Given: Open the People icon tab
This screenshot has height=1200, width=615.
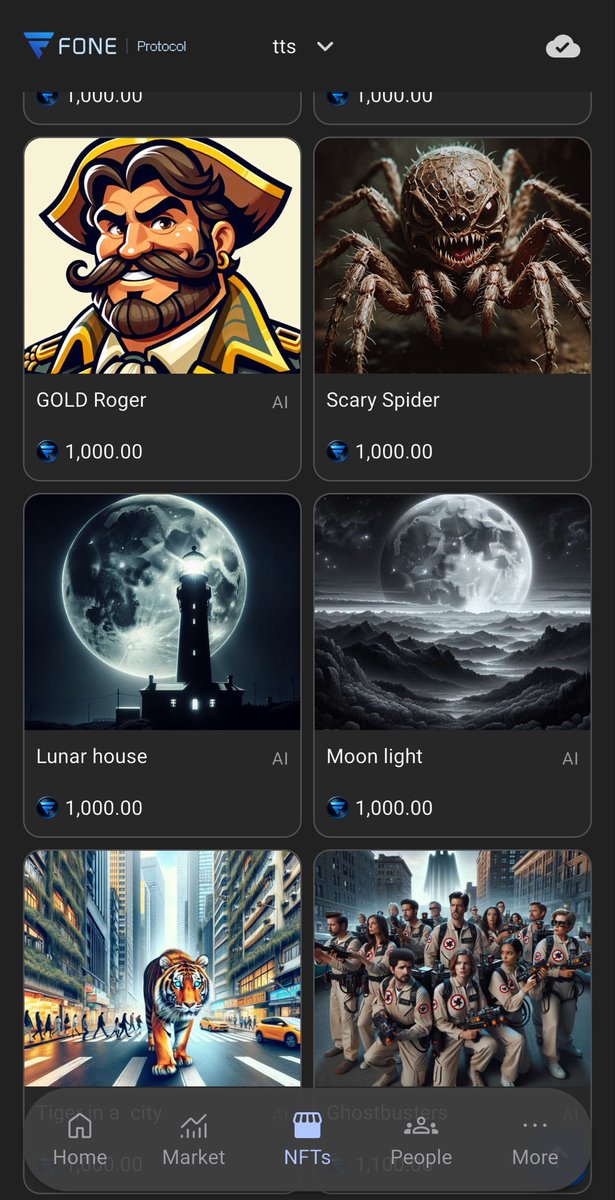Looking at the screenshot, I should click(x=421, y=1127).
